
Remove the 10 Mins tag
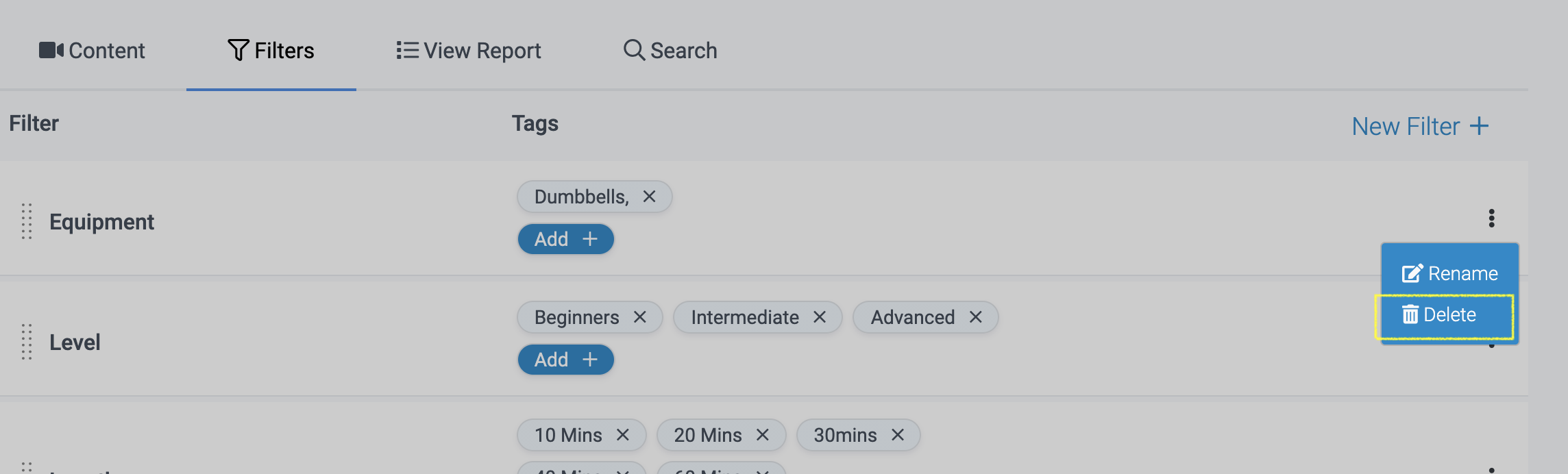pos(622,435)
